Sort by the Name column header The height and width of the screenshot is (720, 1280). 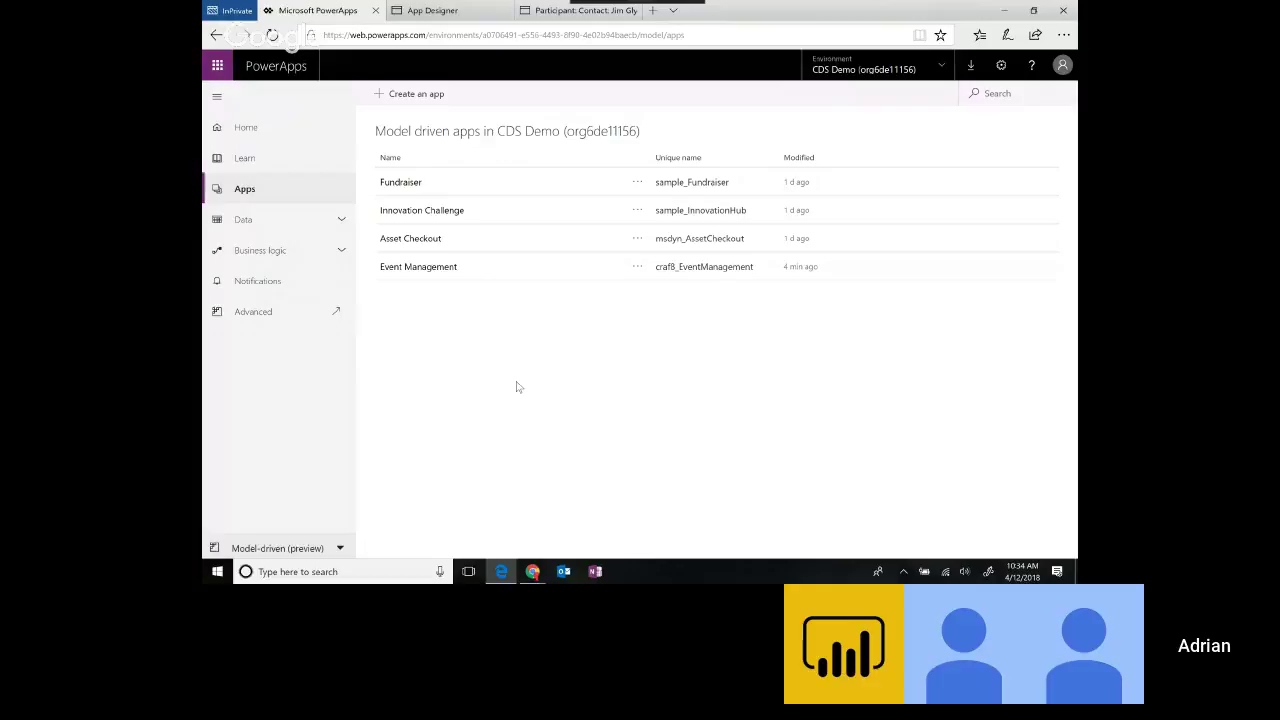click(390, 157)
